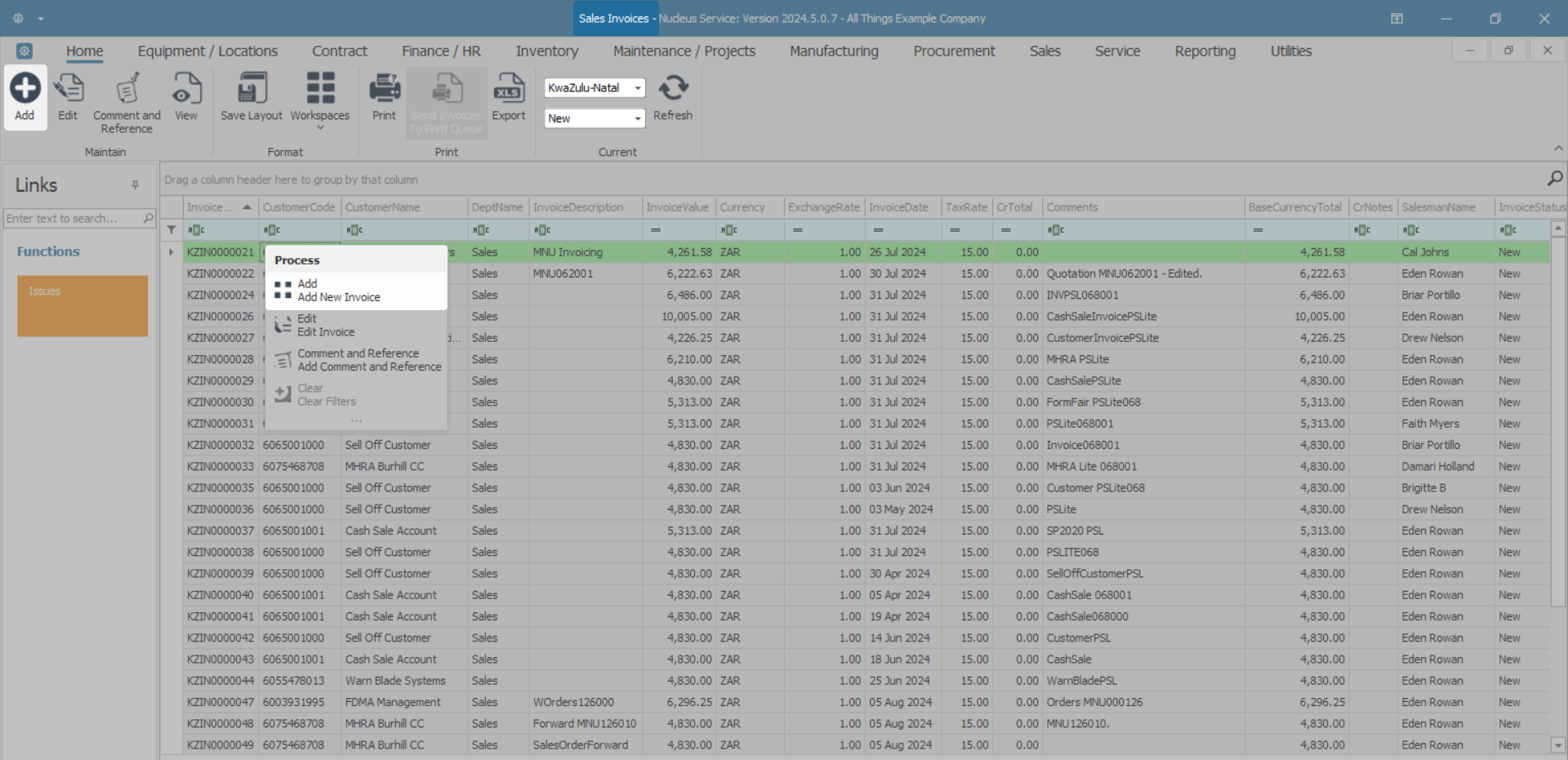Open Comment and Reference ribbon tool
This screenshot has width=1568, height=760.
pos(127,88)
